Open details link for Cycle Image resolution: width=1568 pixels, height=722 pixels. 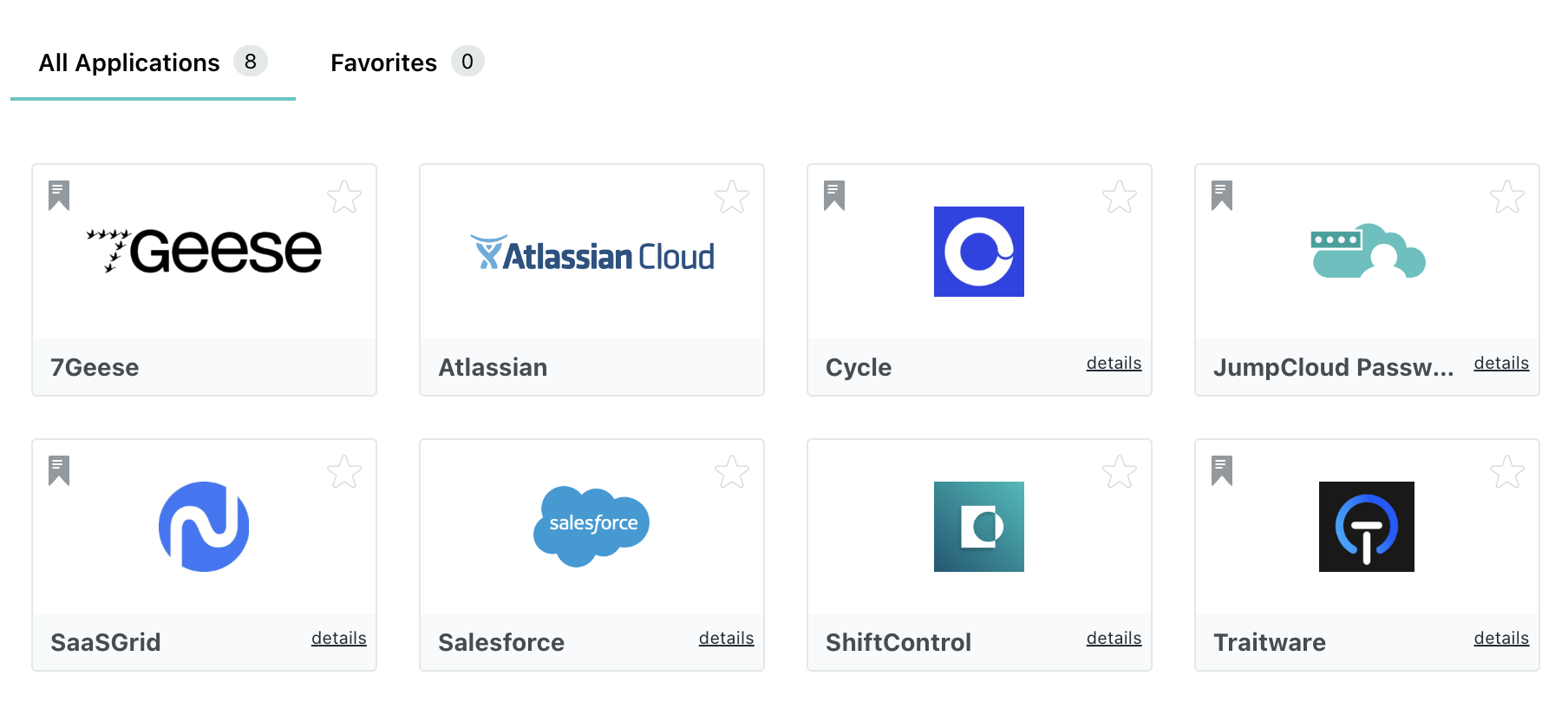1114,364
